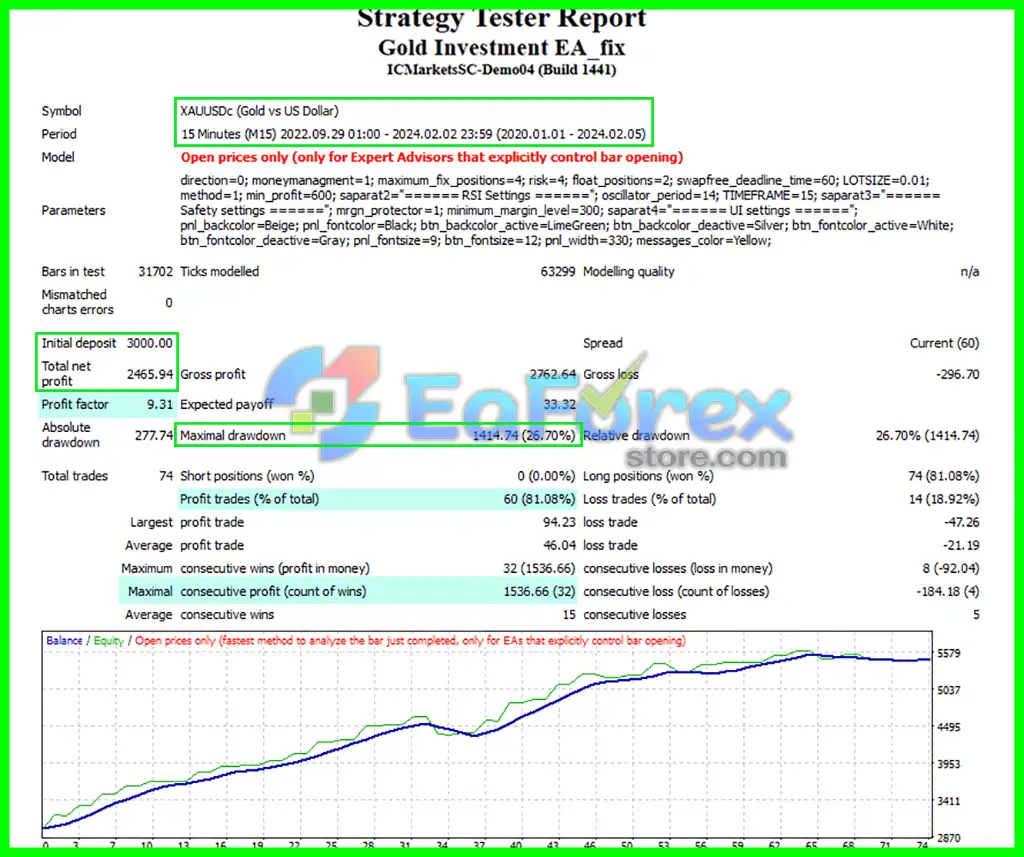Click the chart axis value 4495
The height and width of the screenshot is (857, 1024).
[948, 727]
